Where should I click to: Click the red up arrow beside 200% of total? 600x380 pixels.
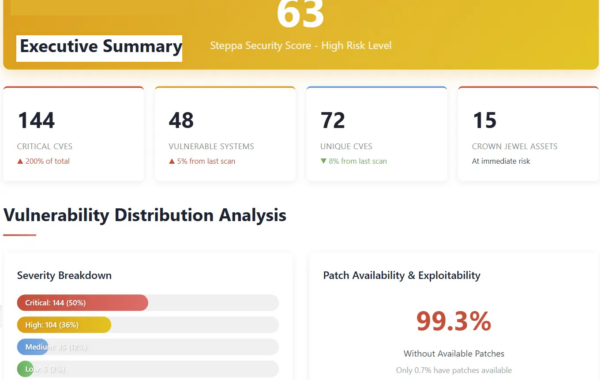[20, 161]
